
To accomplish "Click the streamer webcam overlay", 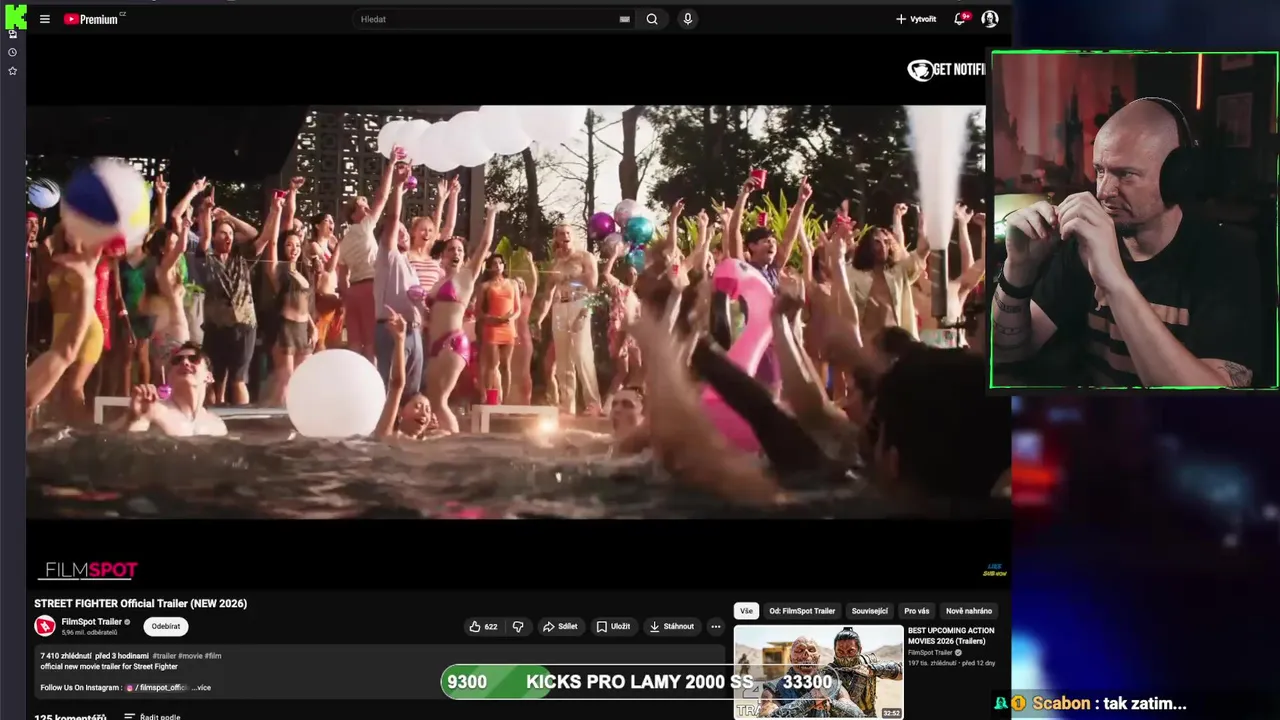I will tap(1134, 220).
